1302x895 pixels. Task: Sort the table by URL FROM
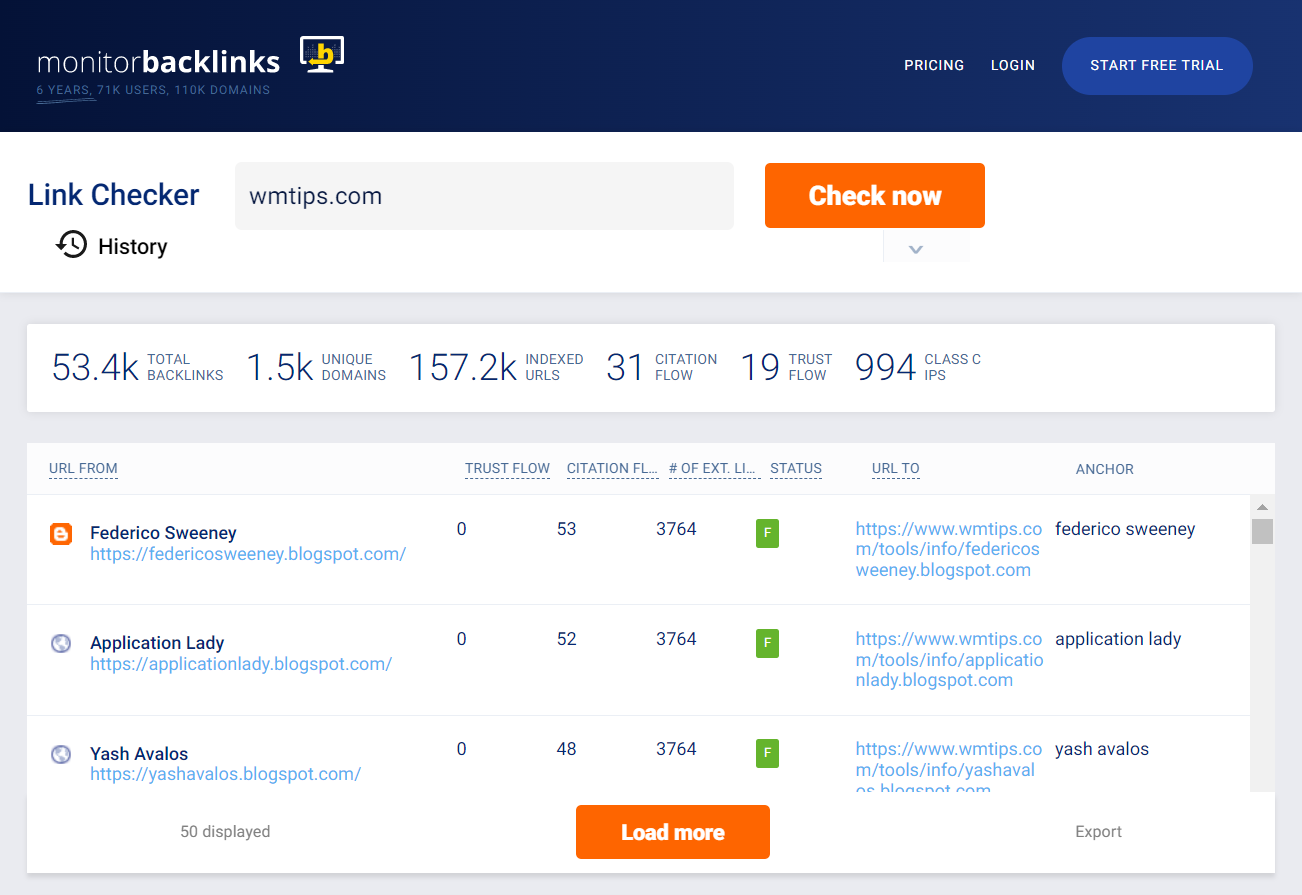click(x=83, y=468)
